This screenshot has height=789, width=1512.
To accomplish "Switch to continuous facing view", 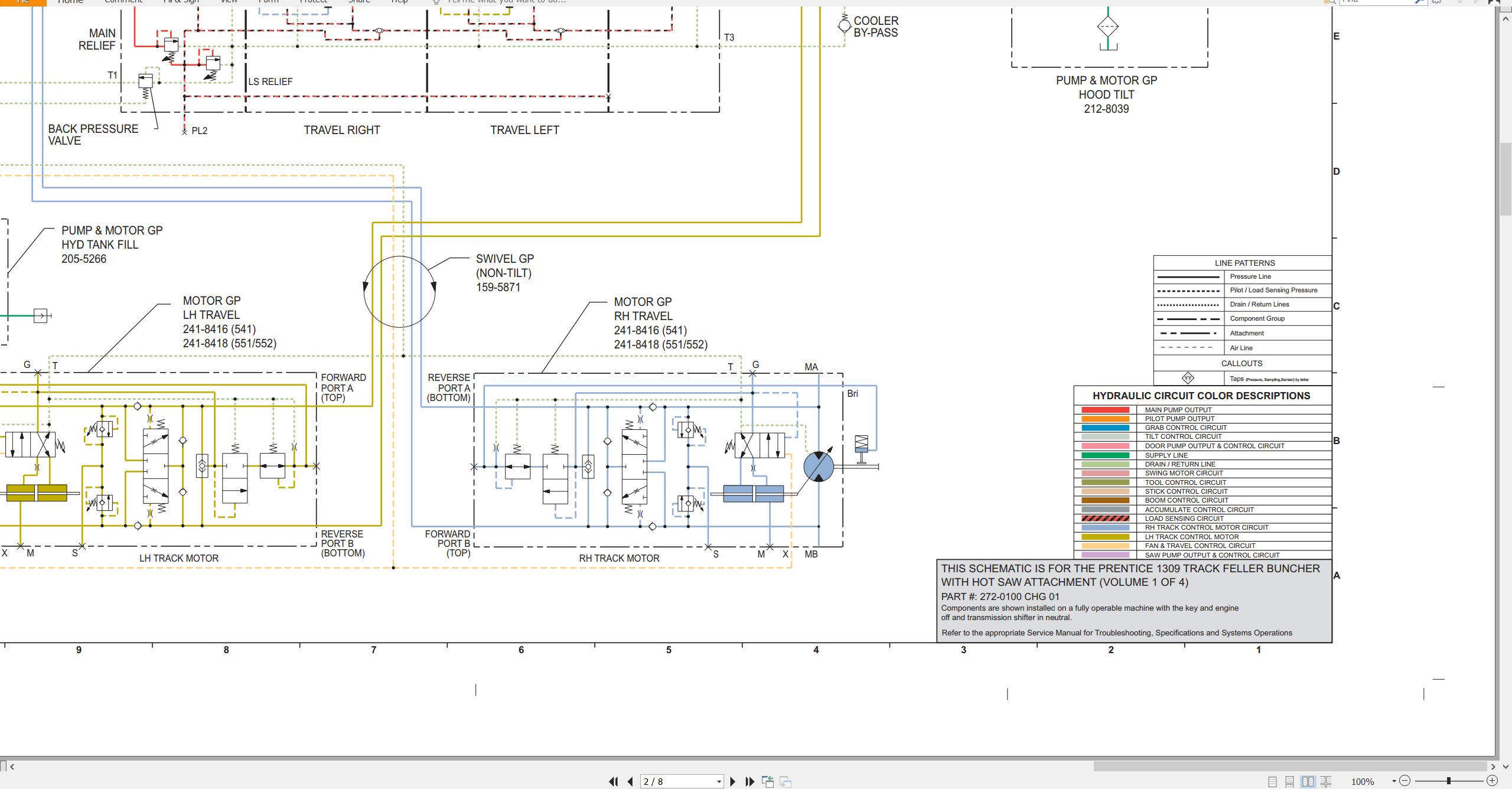I will click(x=1326, y=781).
